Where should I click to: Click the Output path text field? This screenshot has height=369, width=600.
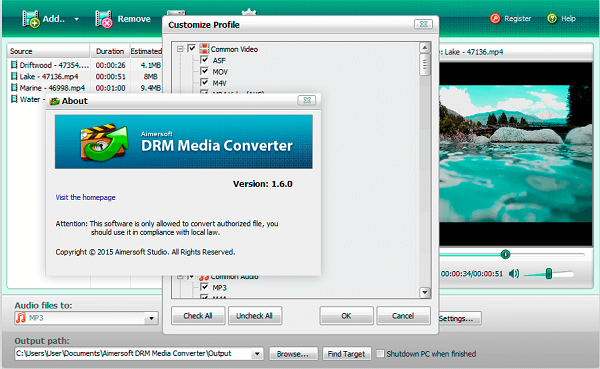[x=134, y=354]
